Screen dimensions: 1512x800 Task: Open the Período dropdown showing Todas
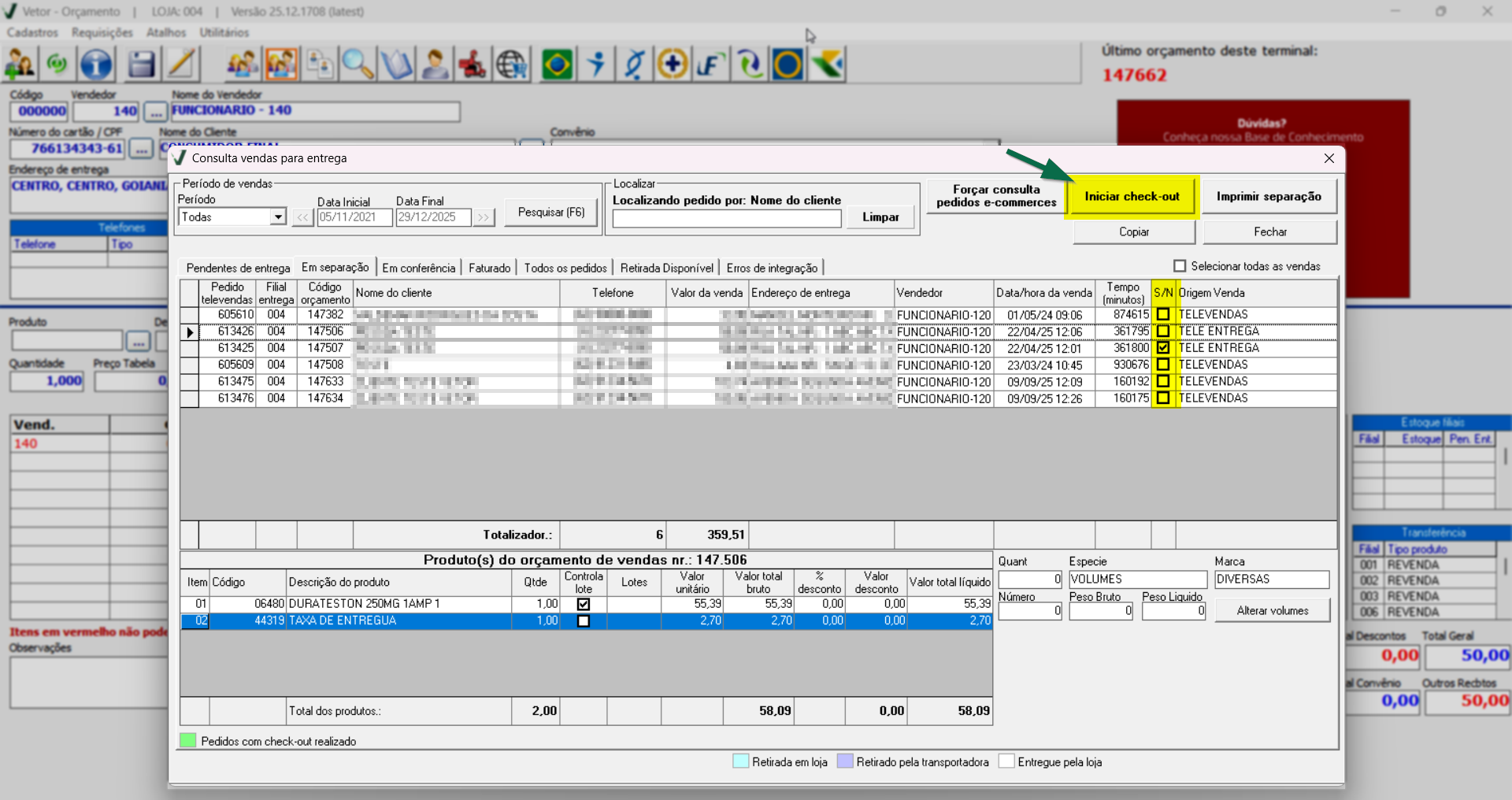coord(277,217)
